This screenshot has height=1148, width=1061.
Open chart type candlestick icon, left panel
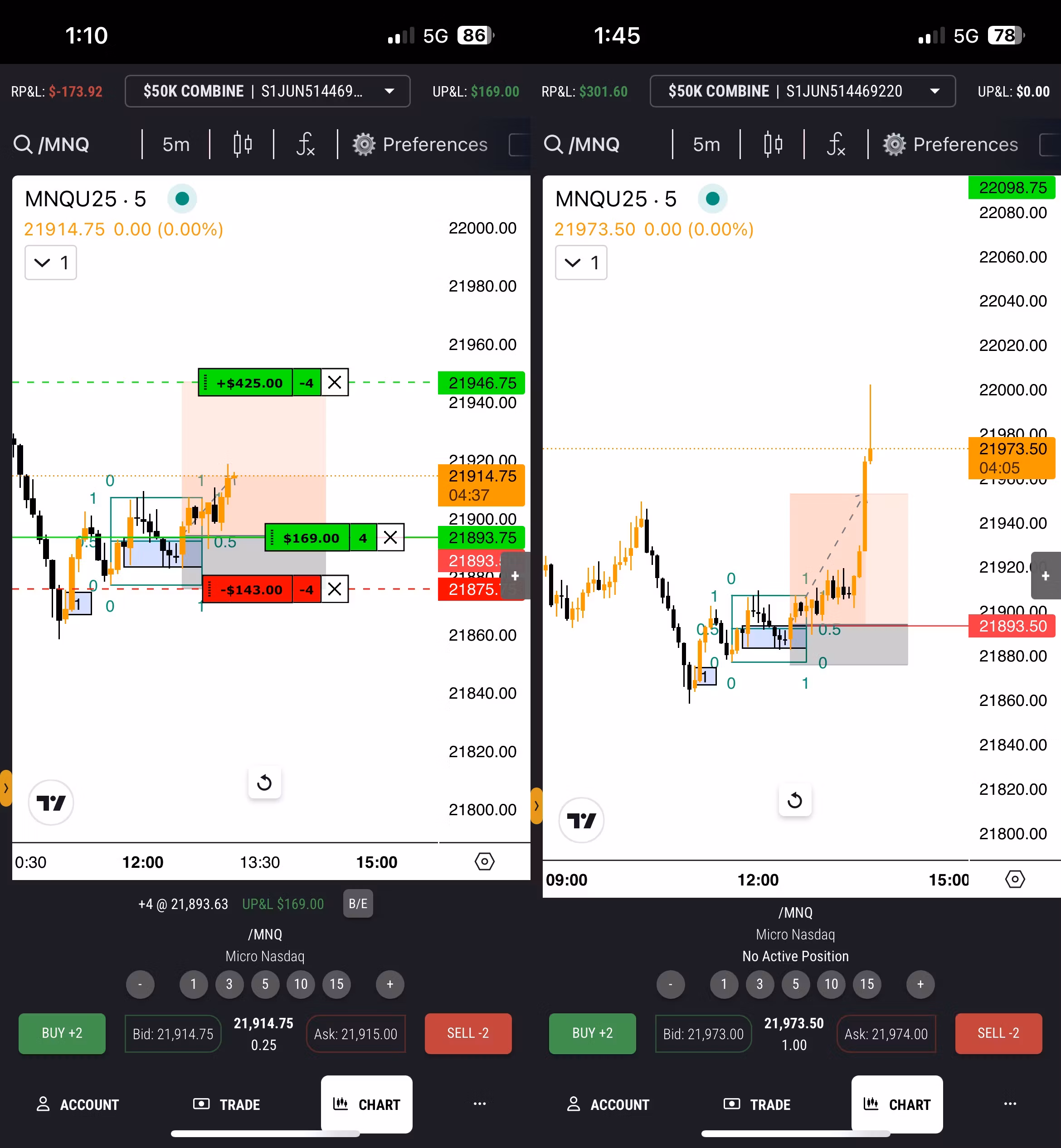point(243,144)
